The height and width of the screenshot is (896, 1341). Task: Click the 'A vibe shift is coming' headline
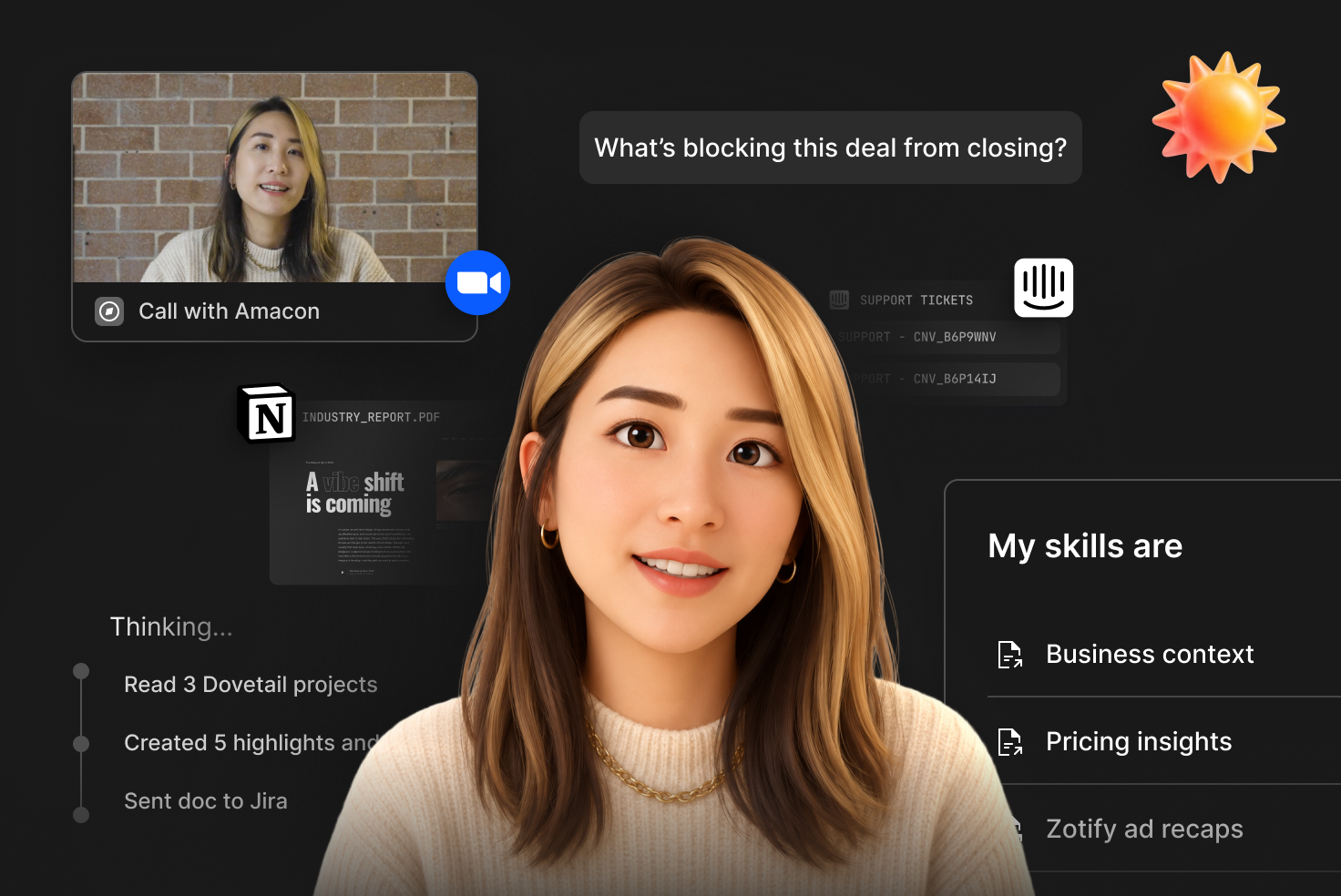(x=354, y=493)
